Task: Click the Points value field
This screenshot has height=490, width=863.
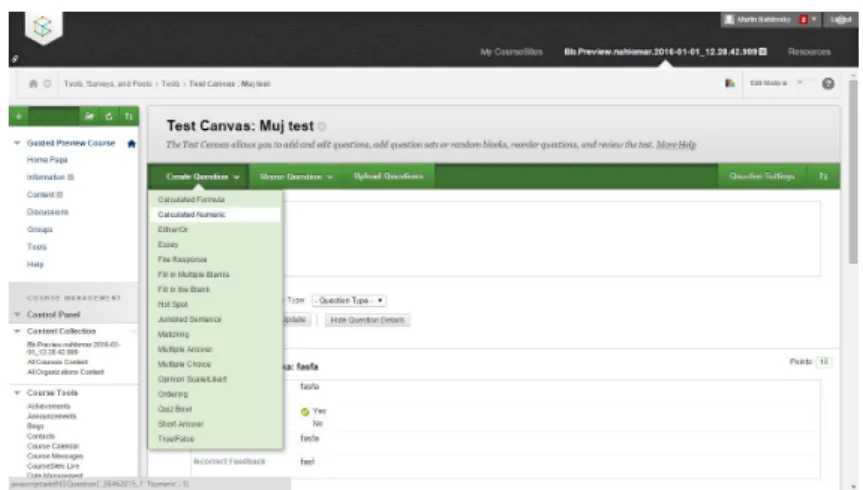Action: click(823, 362)
